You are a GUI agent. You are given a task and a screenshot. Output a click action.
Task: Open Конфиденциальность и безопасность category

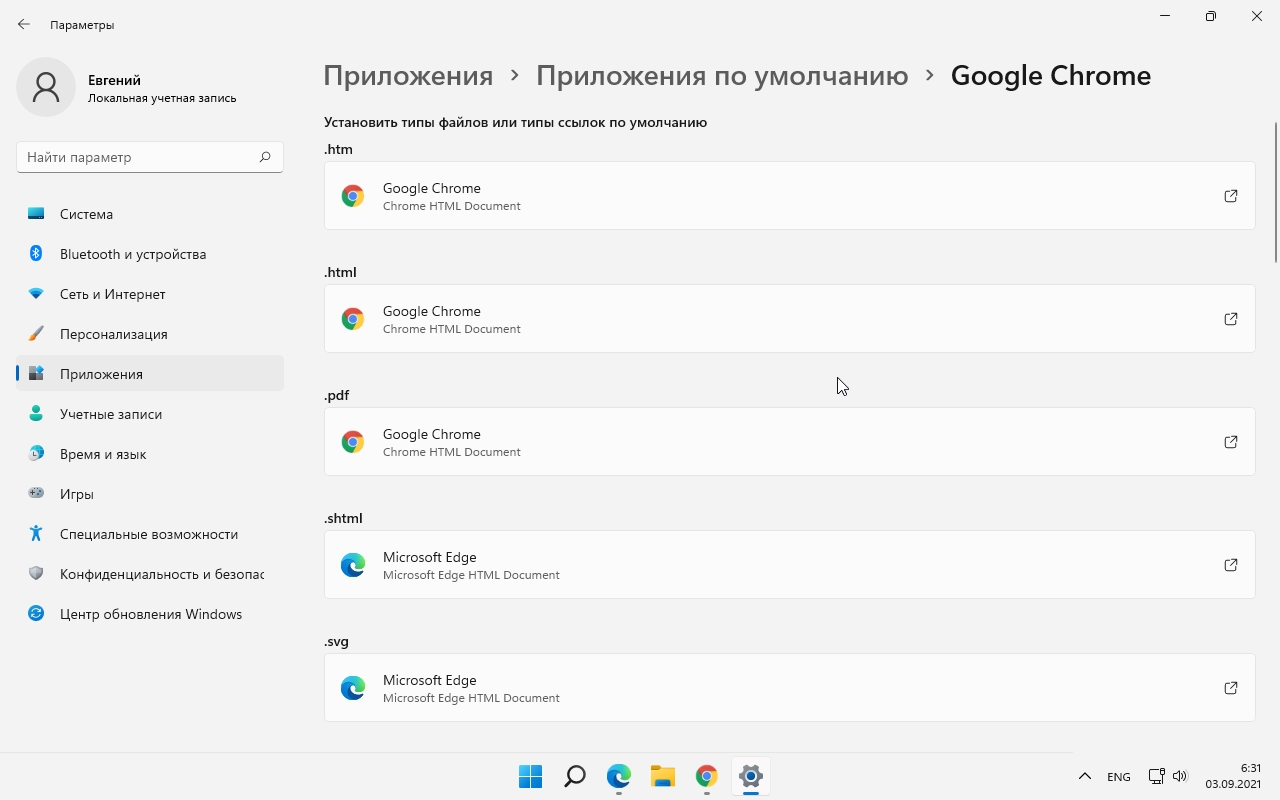pyautogui.click(x=150, y=574)
